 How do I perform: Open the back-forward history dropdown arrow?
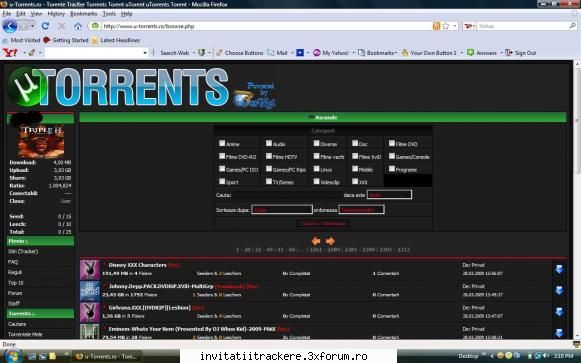(32, 26)
